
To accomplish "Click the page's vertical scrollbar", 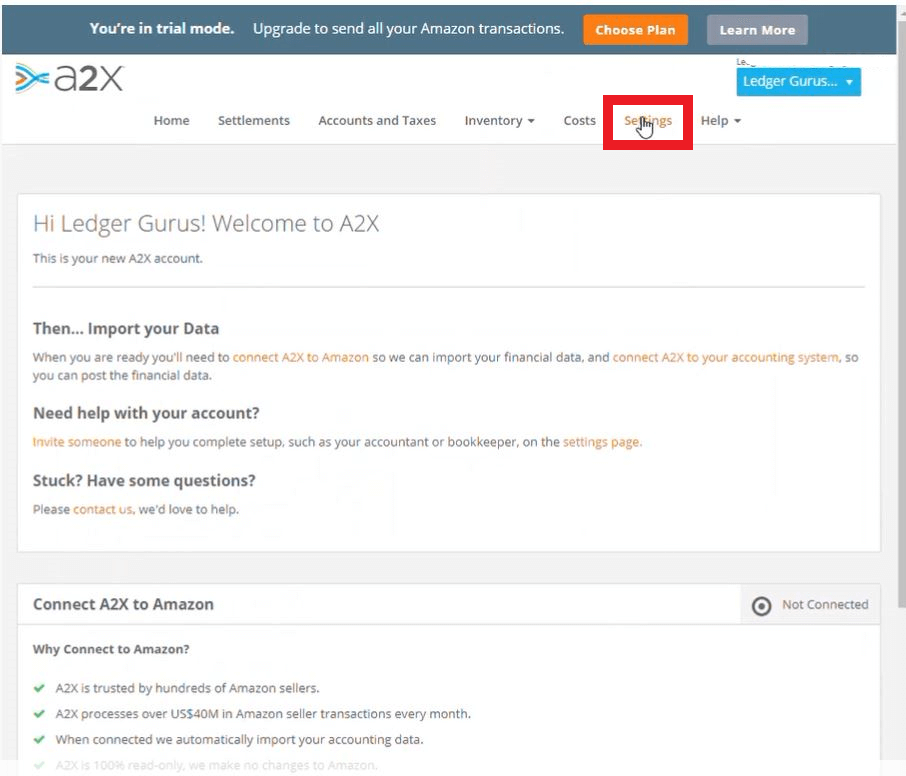I will point(901,312).
